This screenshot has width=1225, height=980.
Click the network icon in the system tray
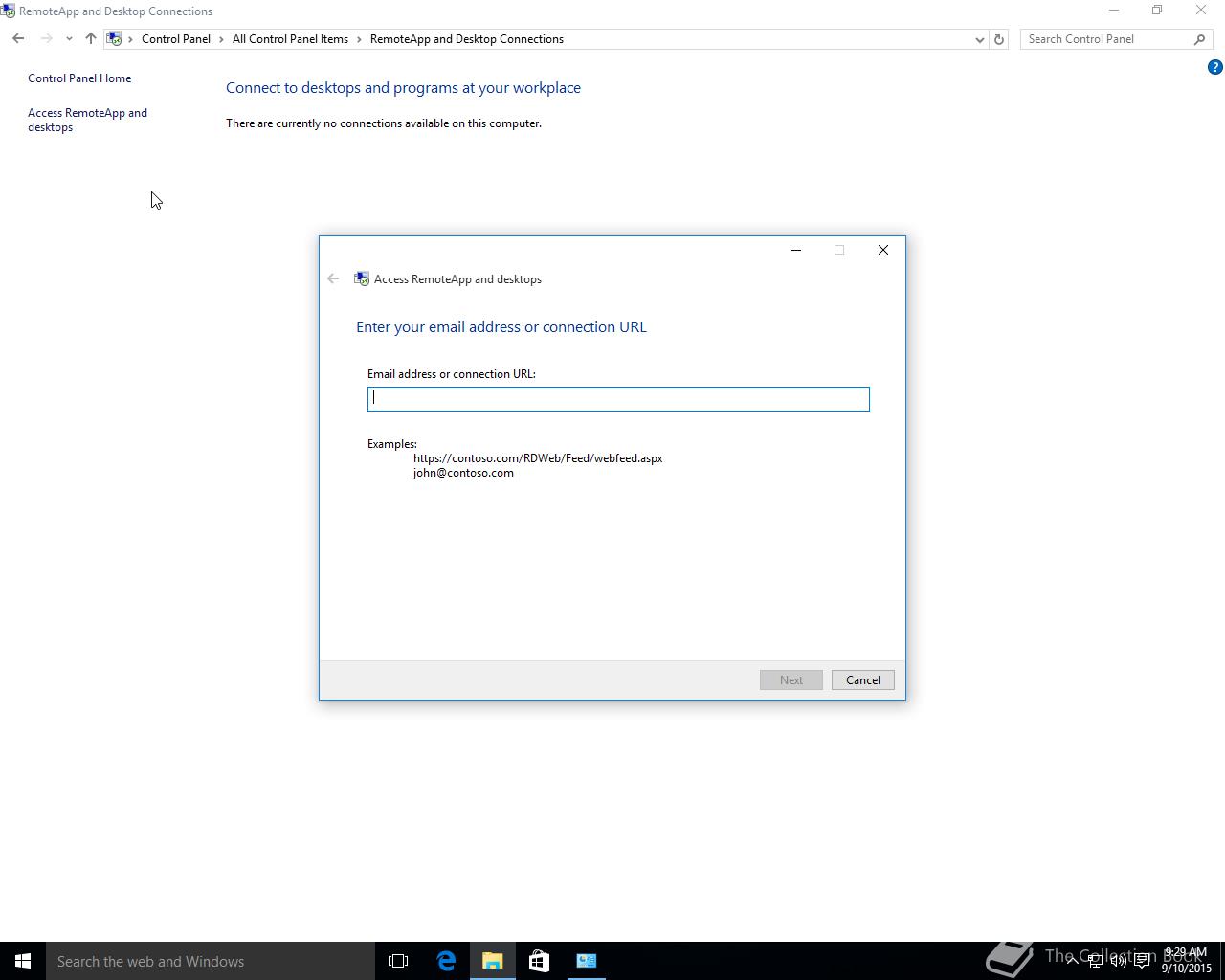tap(1096, 961)
